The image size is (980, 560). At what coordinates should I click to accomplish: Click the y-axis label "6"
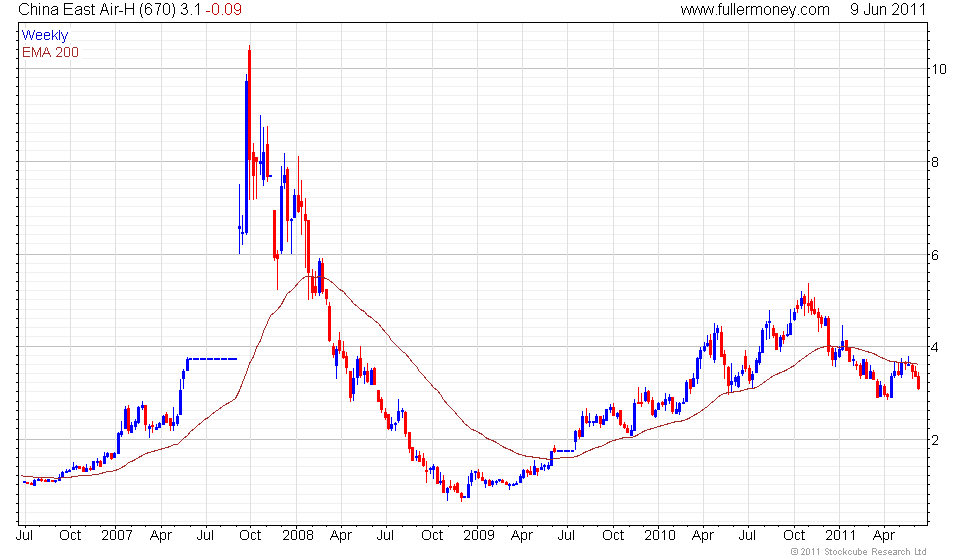tap(935, 255)
